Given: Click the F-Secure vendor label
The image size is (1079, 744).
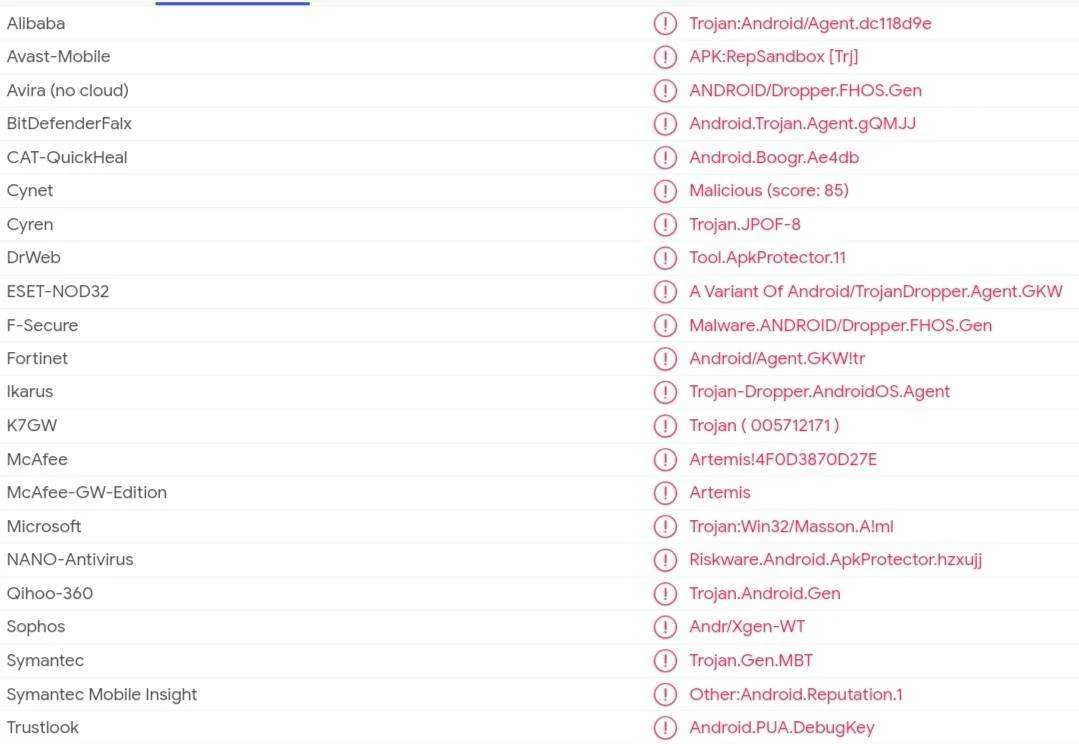Looking at the screenshot, I should pyautogui.click(x=42, y=325).
